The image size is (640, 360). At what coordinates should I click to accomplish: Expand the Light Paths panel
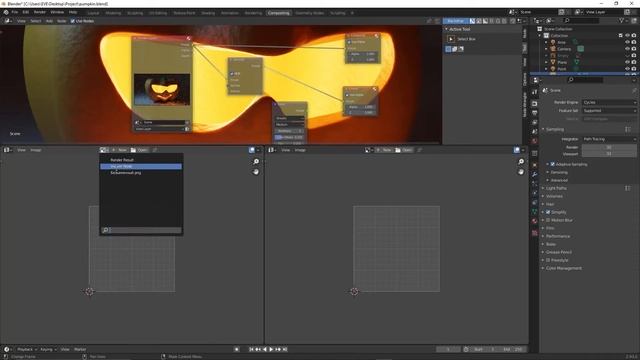pyautogui.click(x=556, y=188)
